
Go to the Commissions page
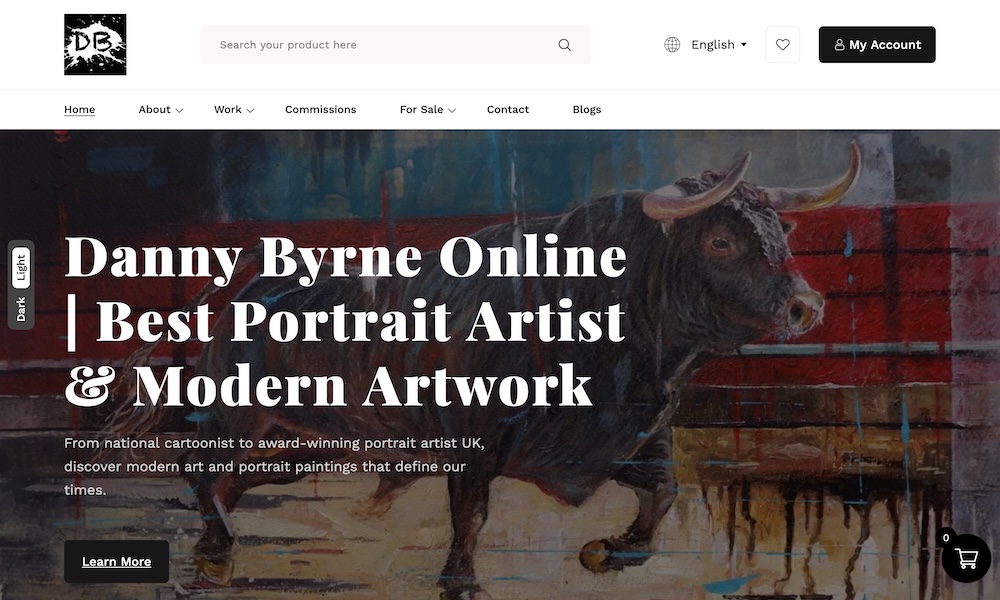321,110
